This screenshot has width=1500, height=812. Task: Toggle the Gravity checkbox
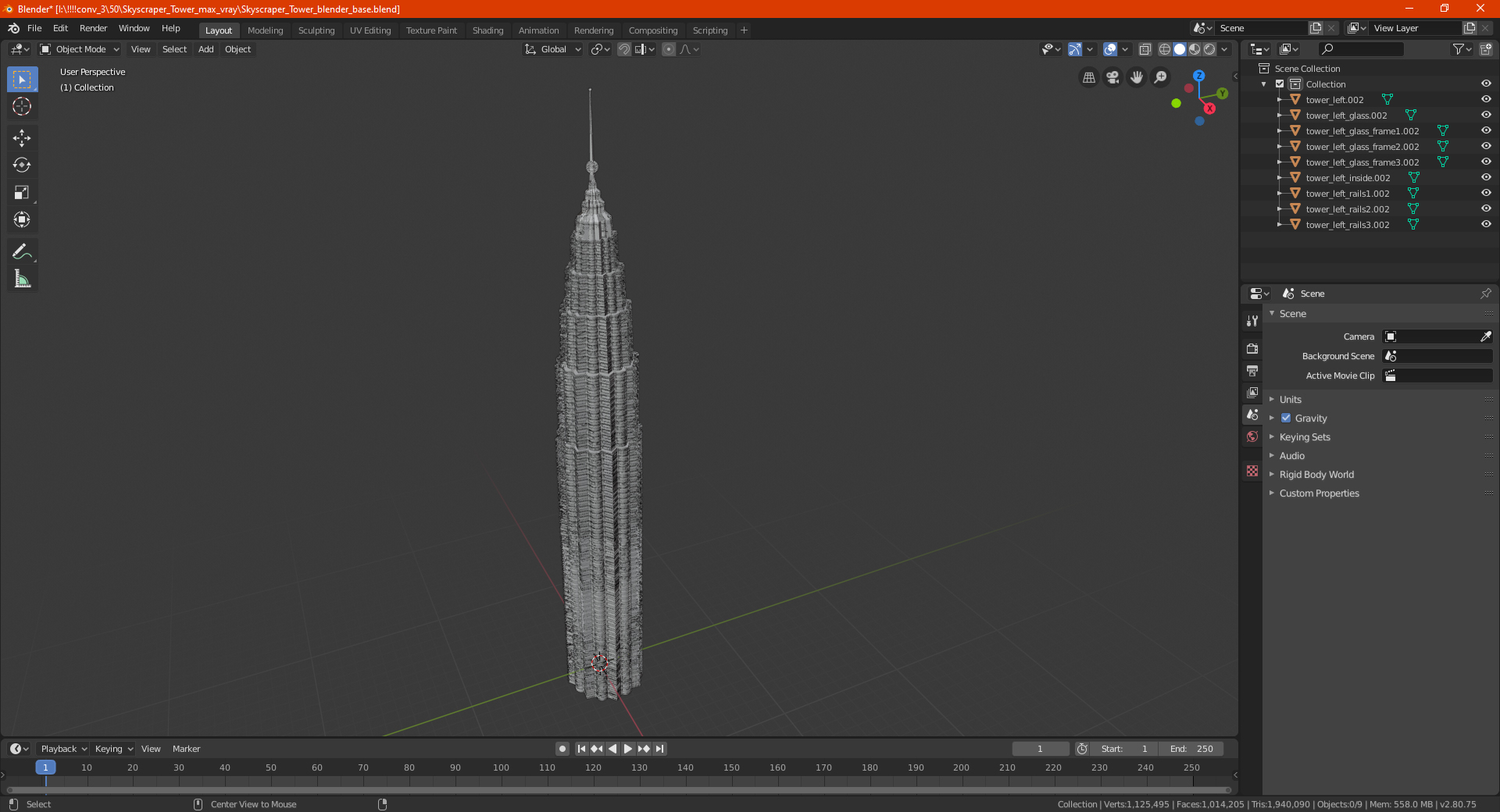click(x=1285, y=418)
